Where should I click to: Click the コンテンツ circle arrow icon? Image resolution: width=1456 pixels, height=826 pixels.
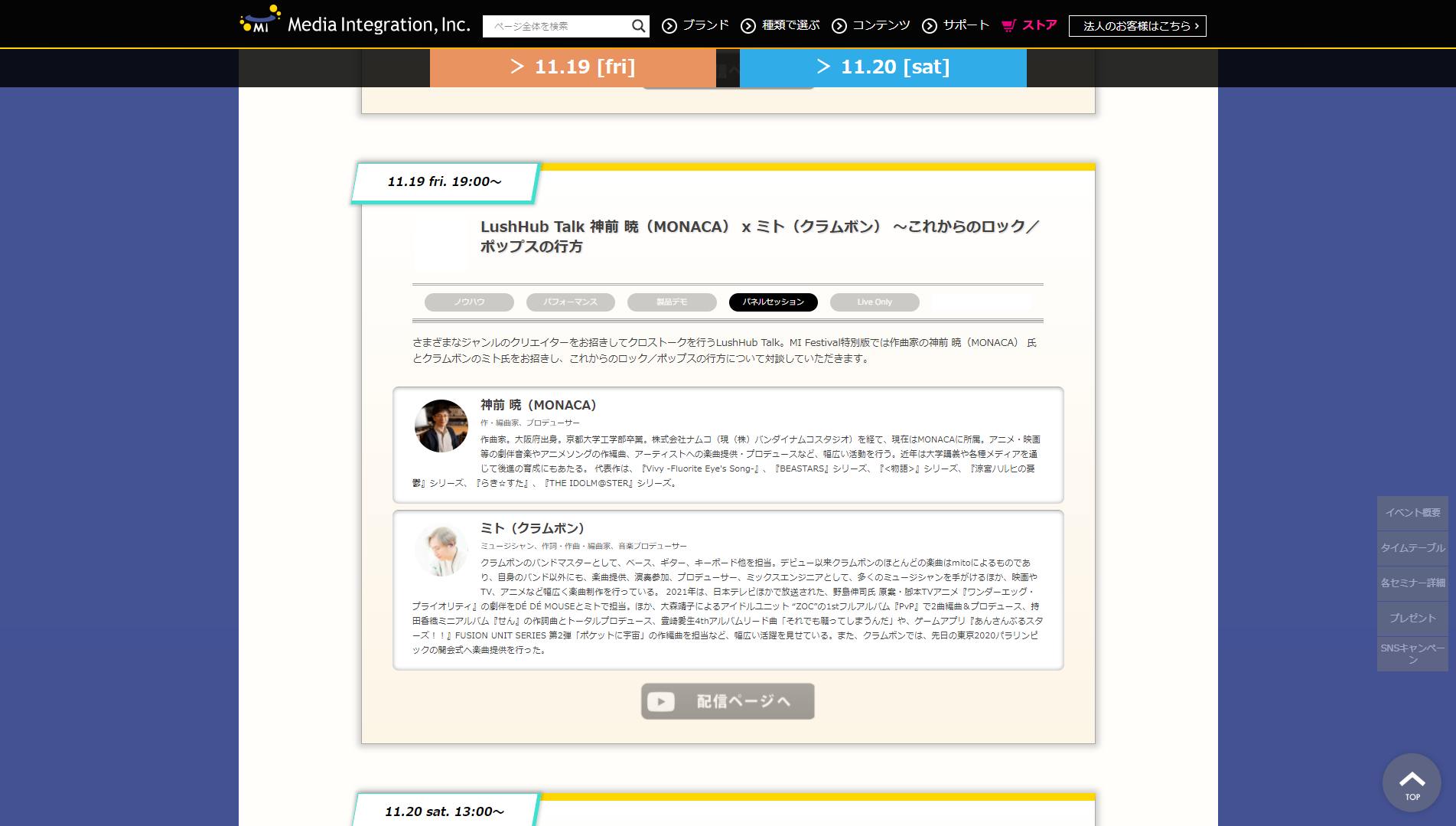click(x=839, y=26)
